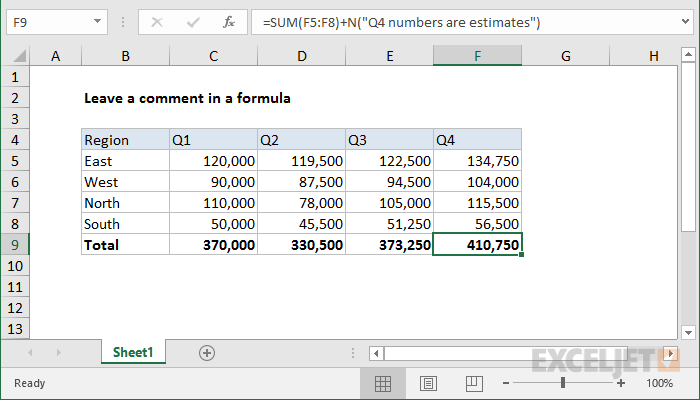Select row 13 header

click(x=15, y=329)
